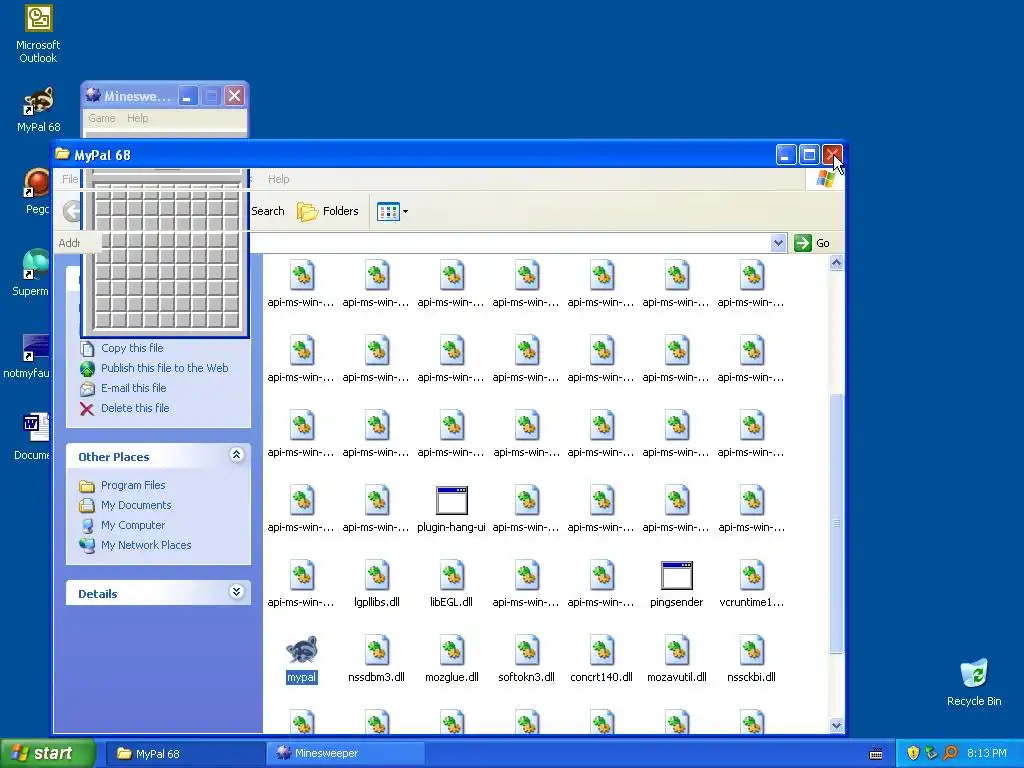The height and width of the screenshot is (768, 1024).
Task: Expand the address bar dropdown arrow
Action: [x=778, y=243]
